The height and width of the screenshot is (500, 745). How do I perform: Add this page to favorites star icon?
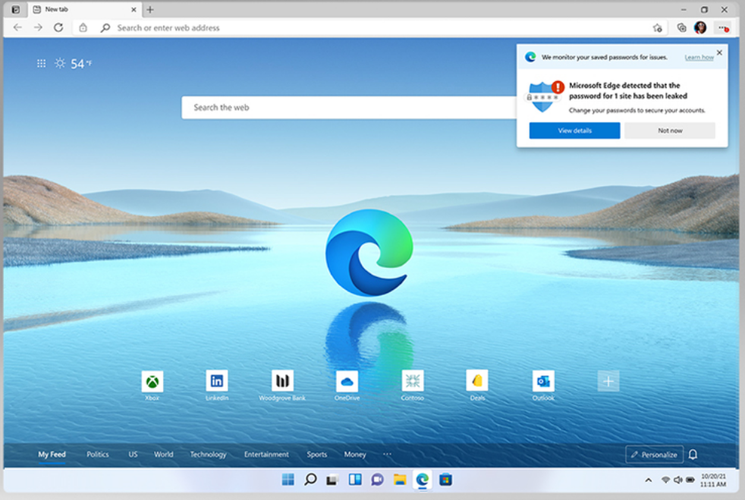point(658,28)
